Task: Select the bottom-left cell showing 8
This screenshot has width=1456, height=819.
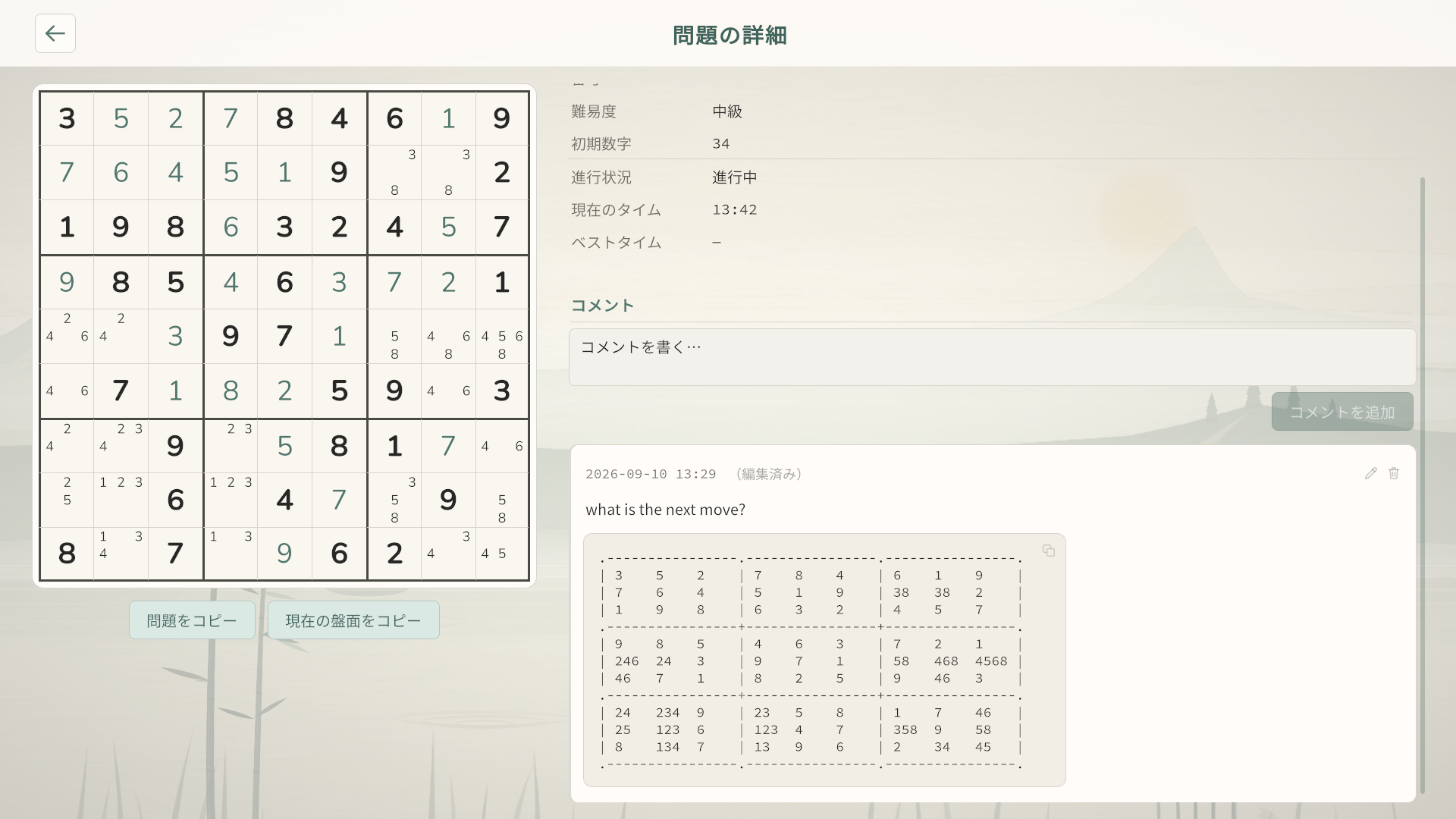Action: pos(67,554)
